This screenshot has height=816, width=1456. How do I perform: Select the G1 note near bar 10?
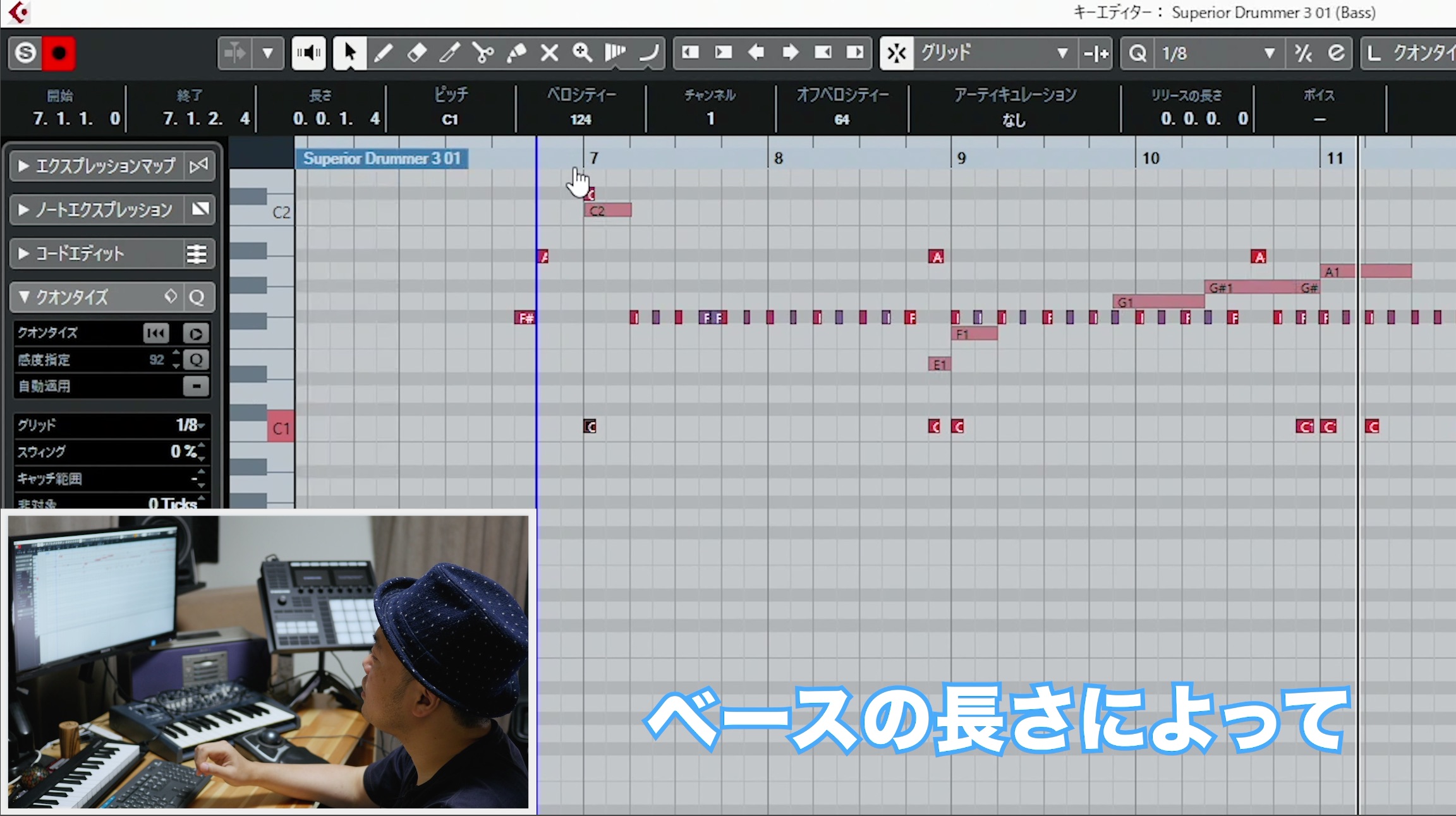[x=1159, y=302]
